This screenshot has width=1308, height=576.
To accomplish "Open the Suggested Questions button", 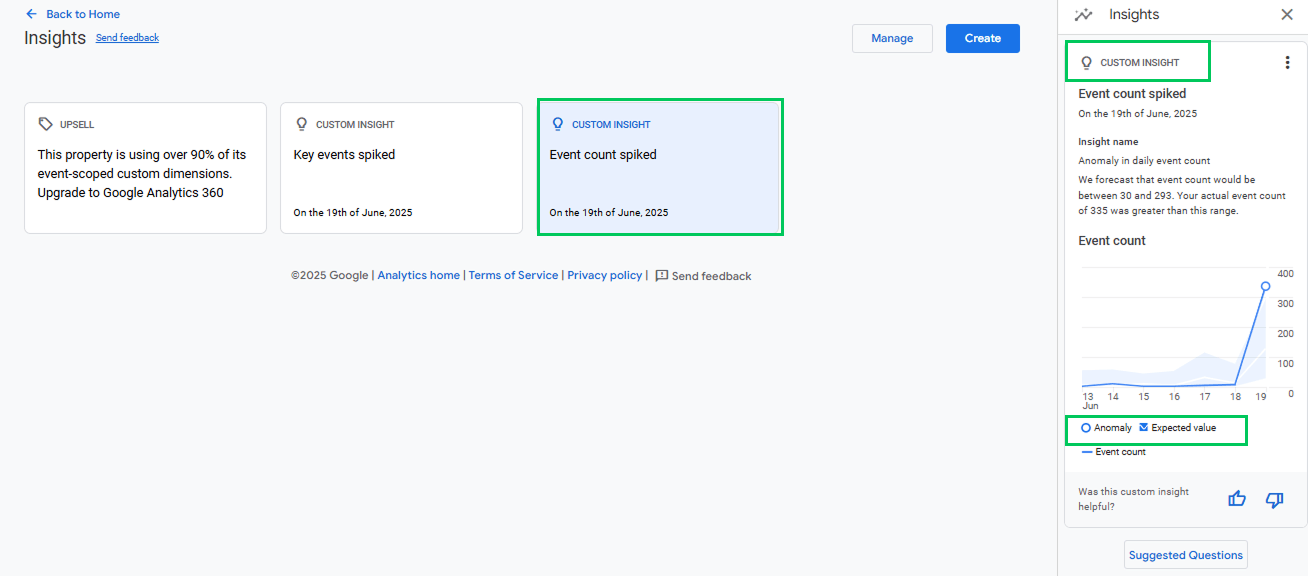I will point(1186,555).
